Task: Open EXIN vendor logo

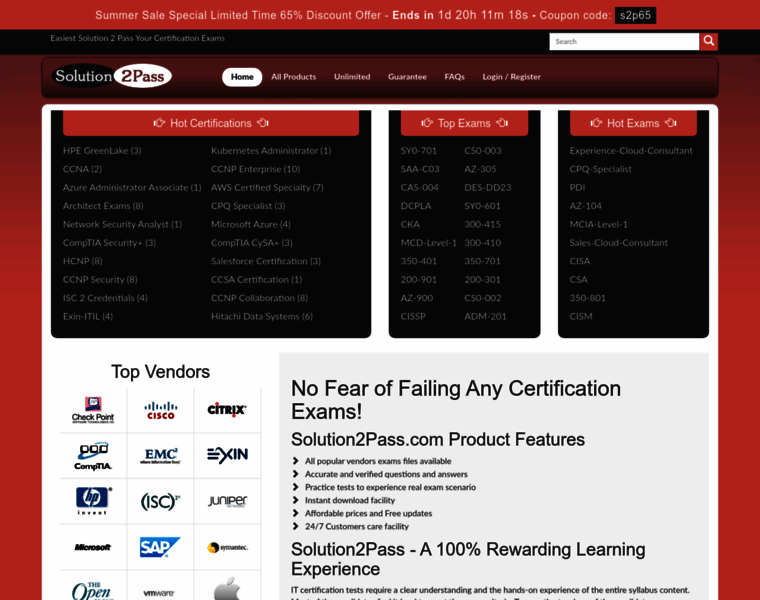Action: [x=227, y=455]
